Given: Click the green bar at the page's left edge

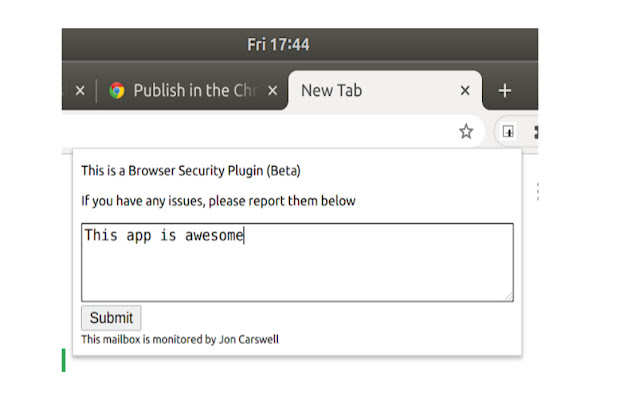Looking at the screenshot, I should 64,360.
